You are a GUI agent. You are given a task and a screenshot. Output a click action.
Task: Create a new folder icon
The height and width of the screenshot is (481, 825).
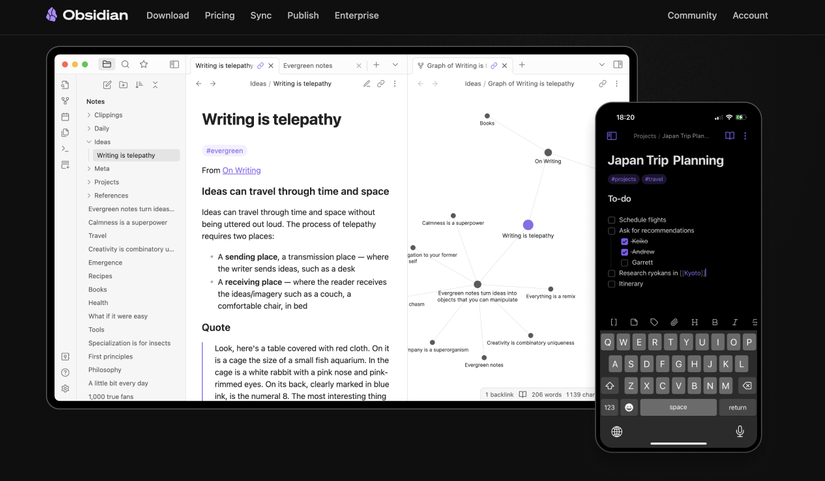tap(123, 85)
